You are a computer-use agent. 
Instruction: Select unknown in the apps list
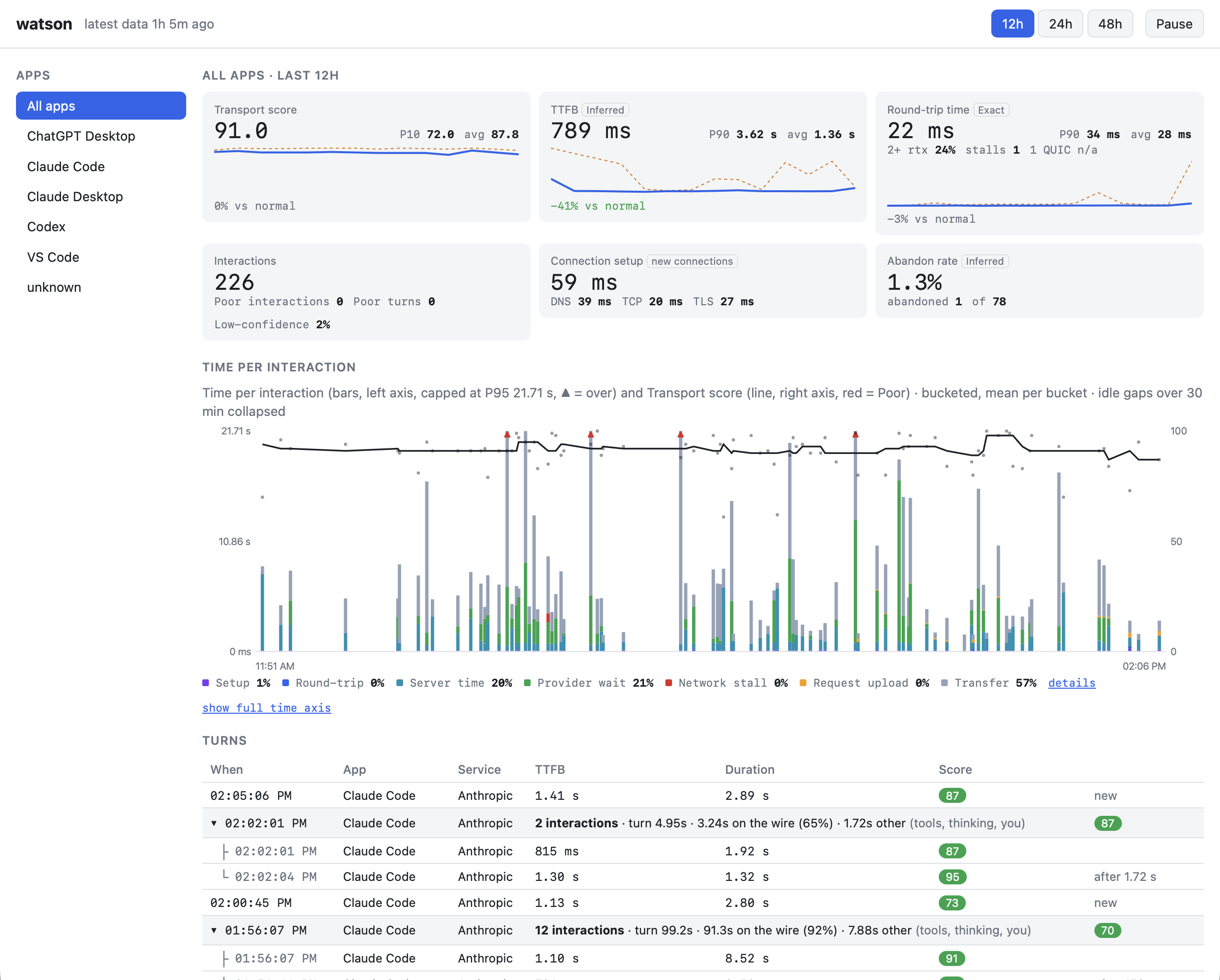coord(101,287)
